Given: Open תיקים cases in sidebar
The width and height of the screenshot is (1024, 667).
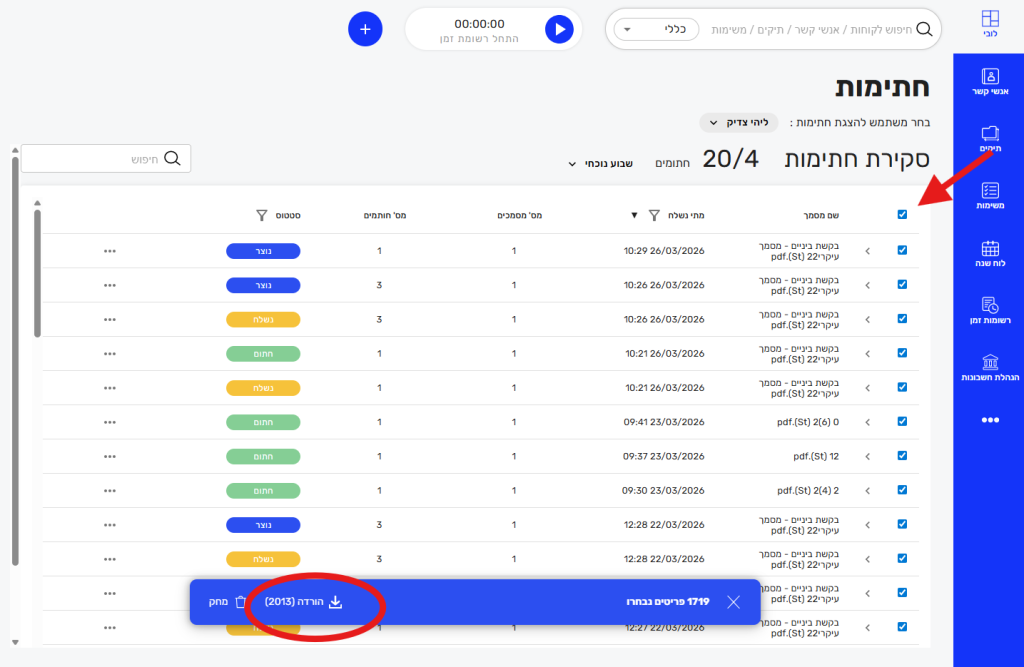Looking at the screenshot, I should click(989, 139).
